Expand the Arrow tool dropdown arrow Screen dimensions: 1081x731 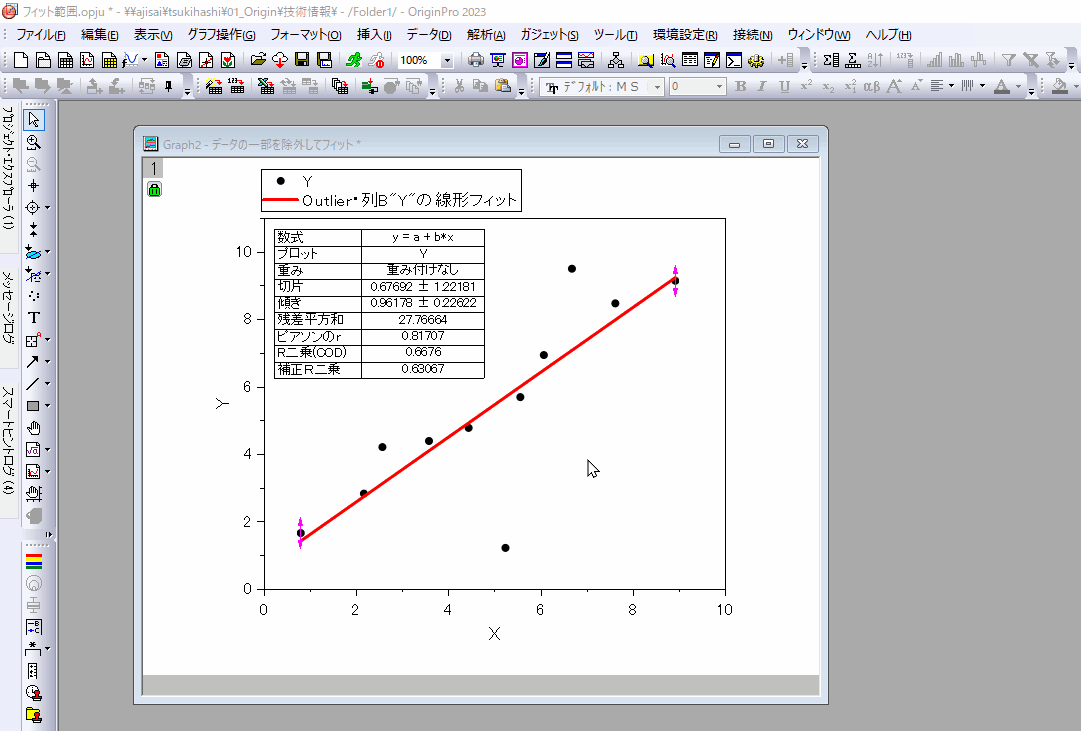(x=47, y=361)
